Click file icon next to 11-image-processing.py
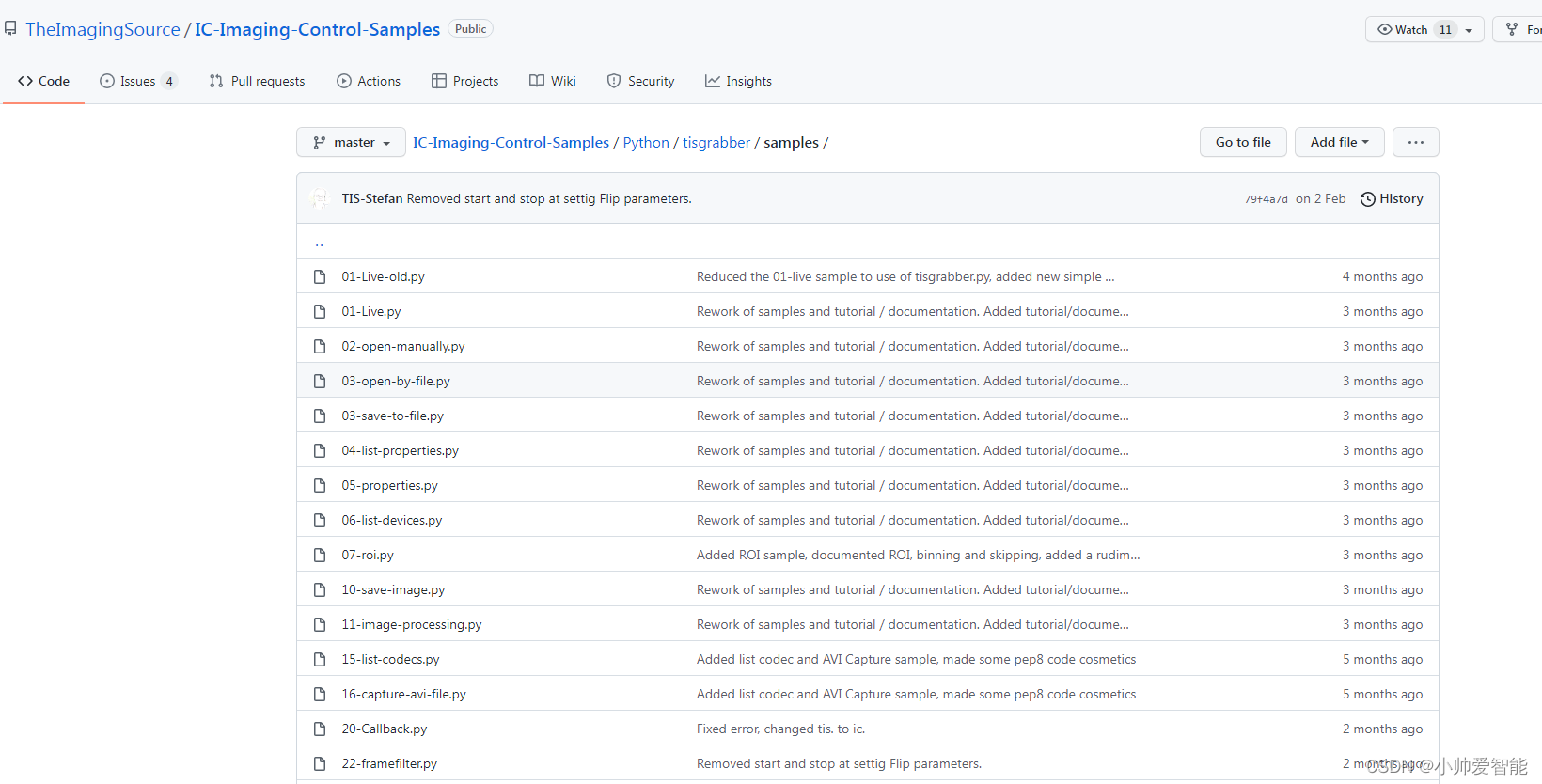 pos(320,624)
